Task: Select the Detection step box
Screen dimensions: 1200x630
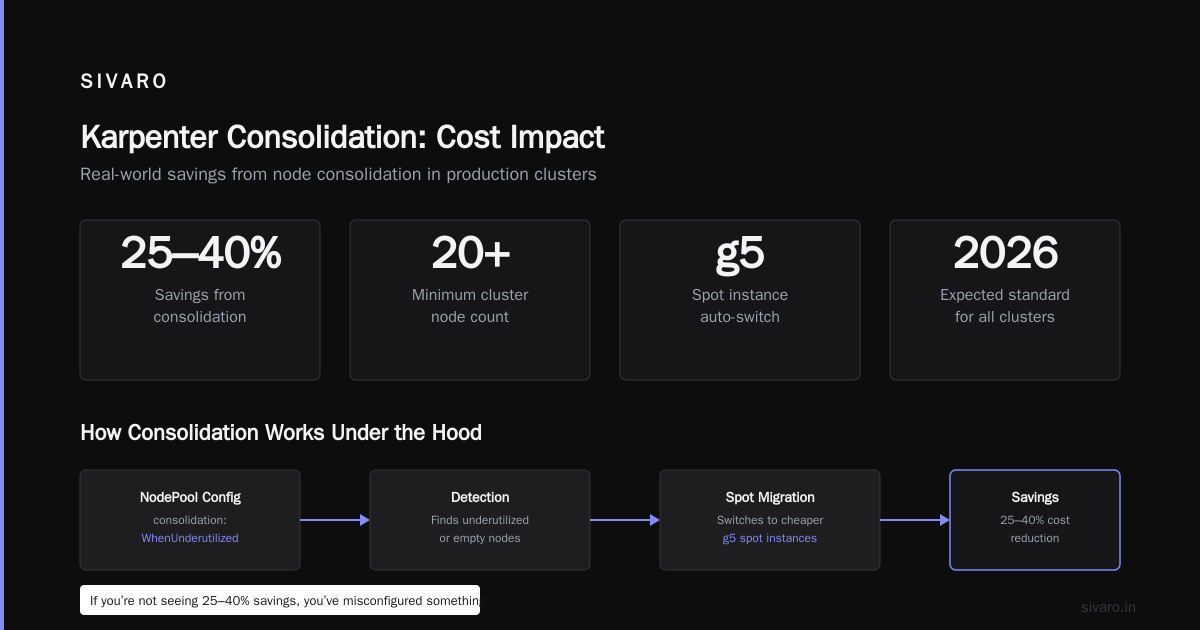Action: point(480,520)
